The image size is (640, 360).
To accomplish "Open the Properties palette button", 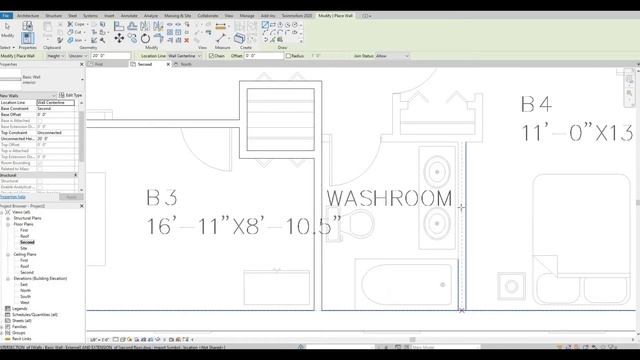I will coord(27,39).
